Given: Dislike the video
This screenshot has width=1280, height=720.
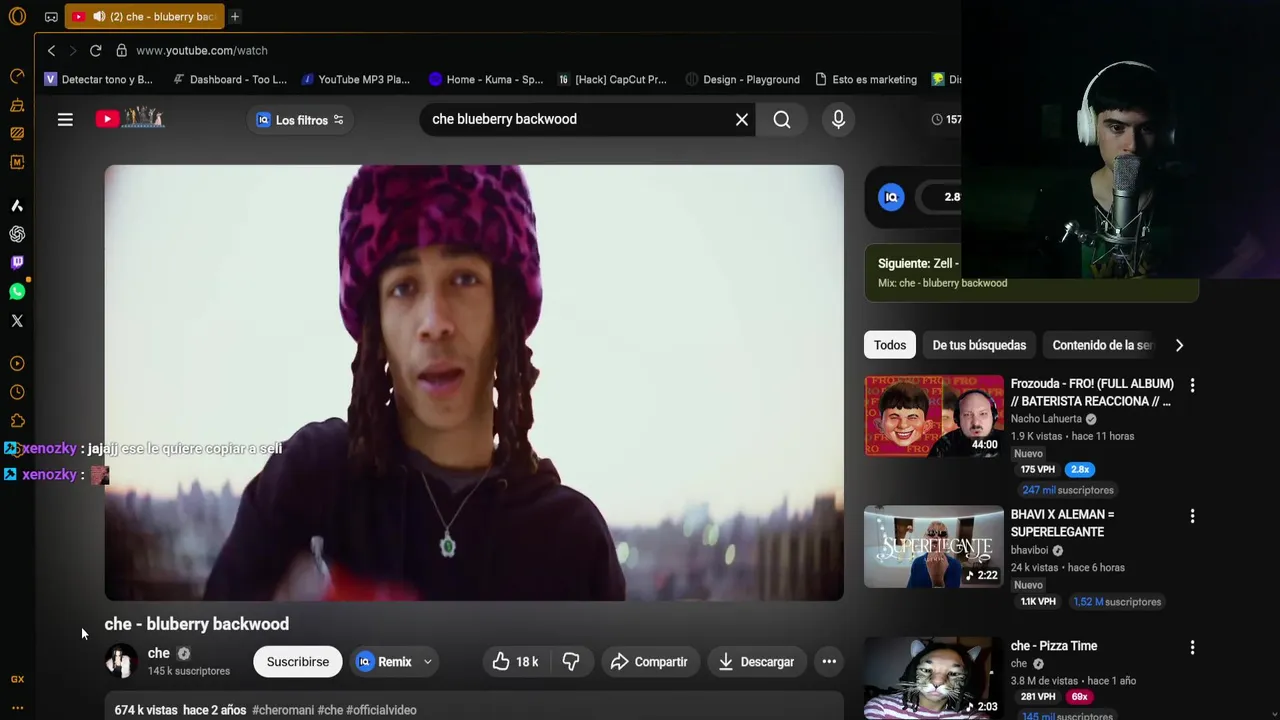Looking at the screenshot, I should coord(571,661).
